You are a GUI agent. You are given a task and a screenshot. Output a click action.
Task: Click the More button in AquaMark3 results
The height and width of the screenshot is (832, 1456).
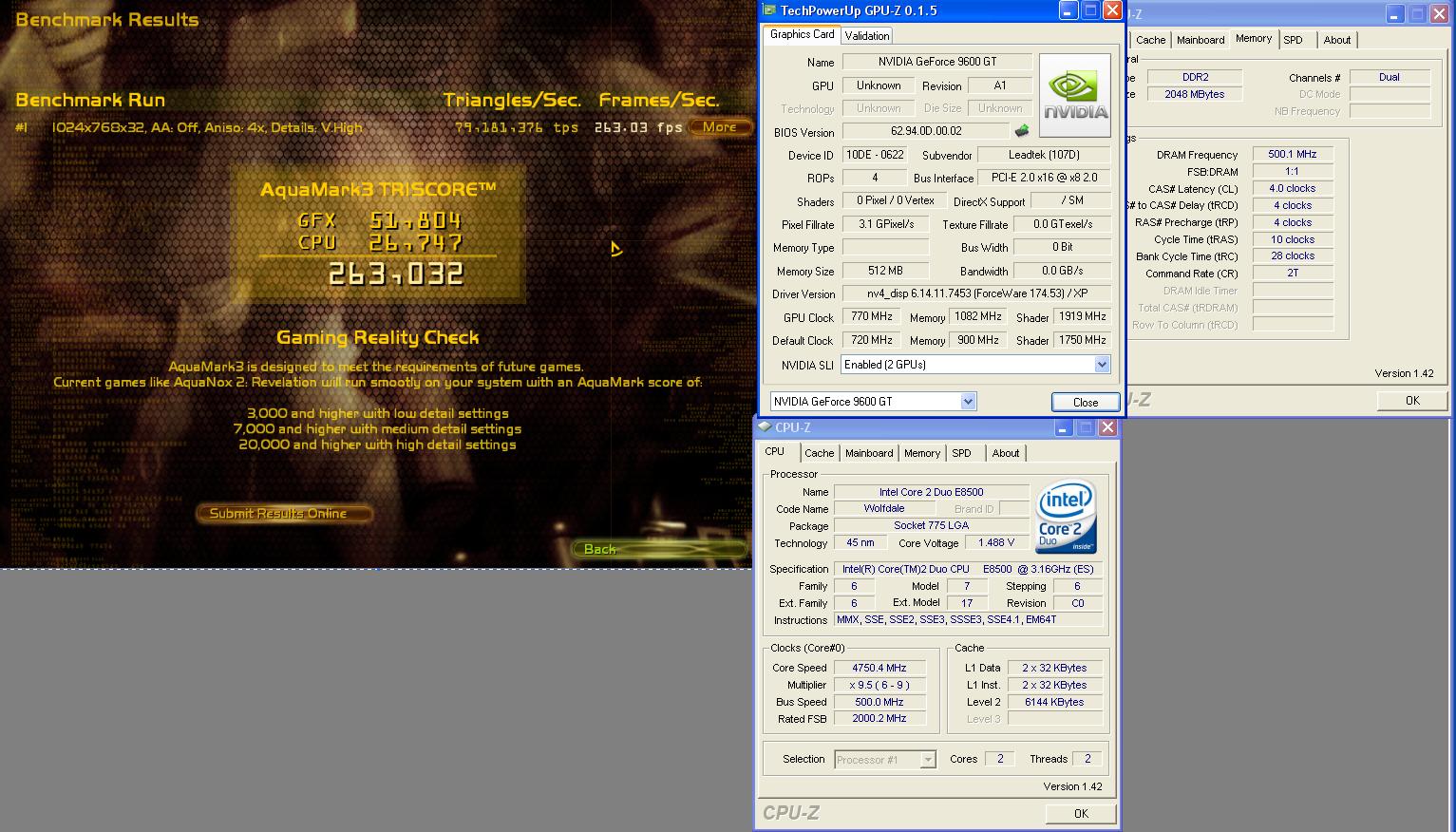(x=719, y=126)
